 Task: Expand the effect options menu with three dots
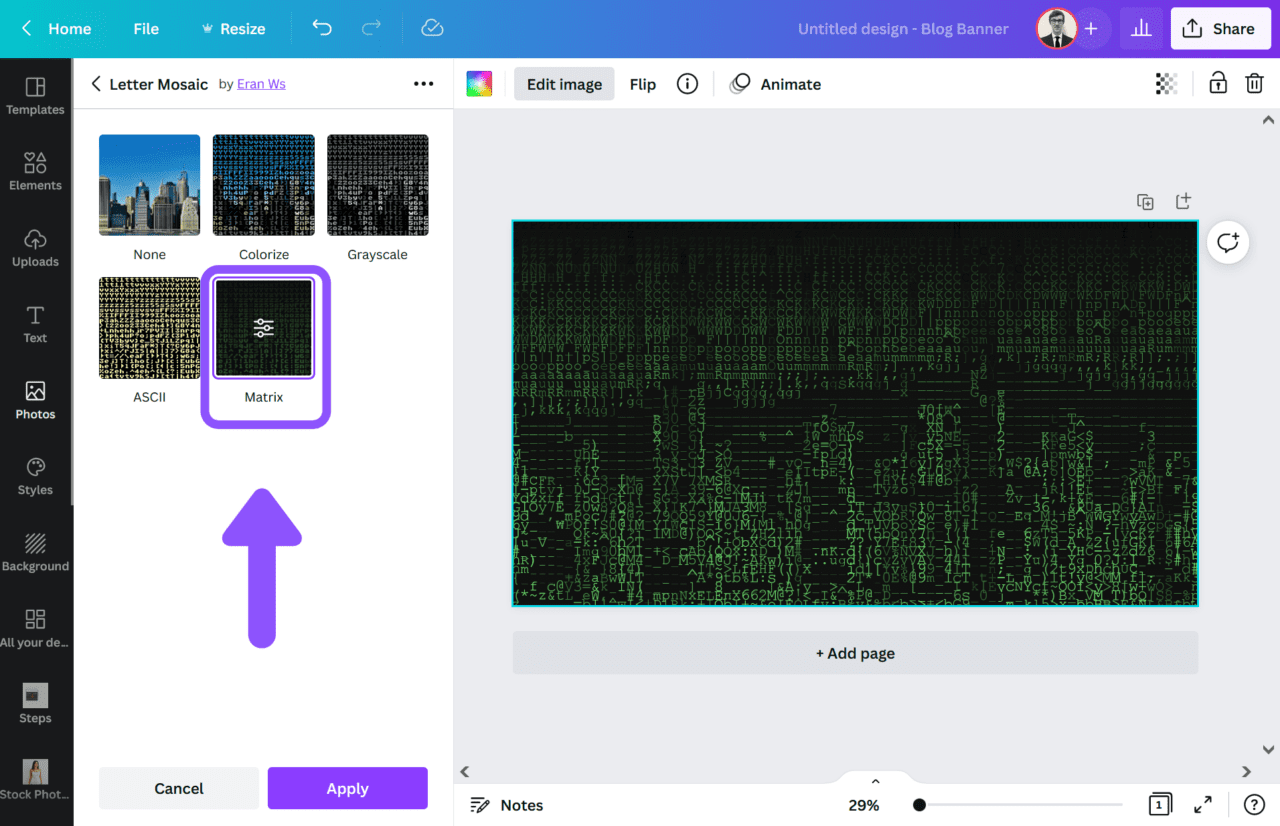(423, 84)
